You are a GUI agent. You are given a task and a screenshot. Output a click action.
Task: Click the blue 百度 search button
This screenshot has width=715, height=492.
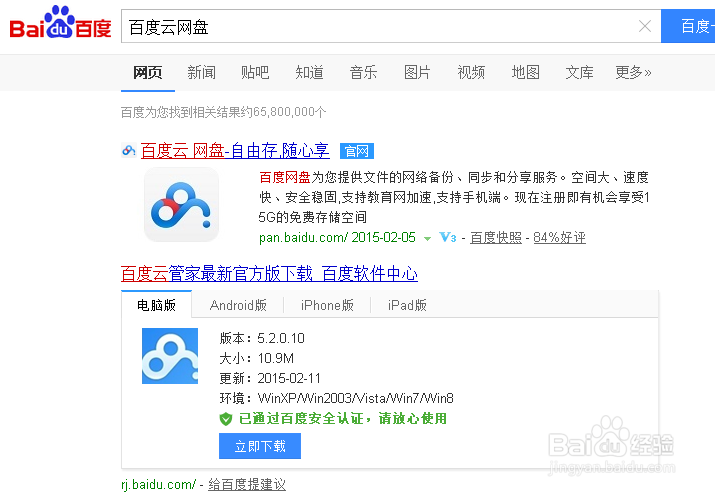coord(688,26)
